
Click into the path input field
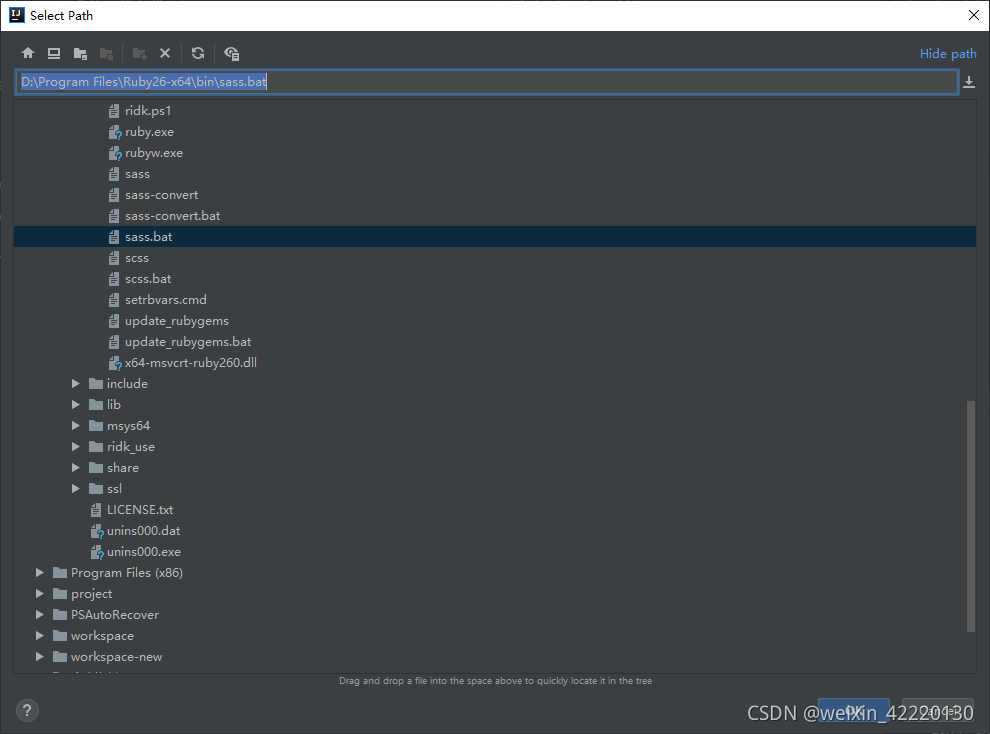[486, 81]
